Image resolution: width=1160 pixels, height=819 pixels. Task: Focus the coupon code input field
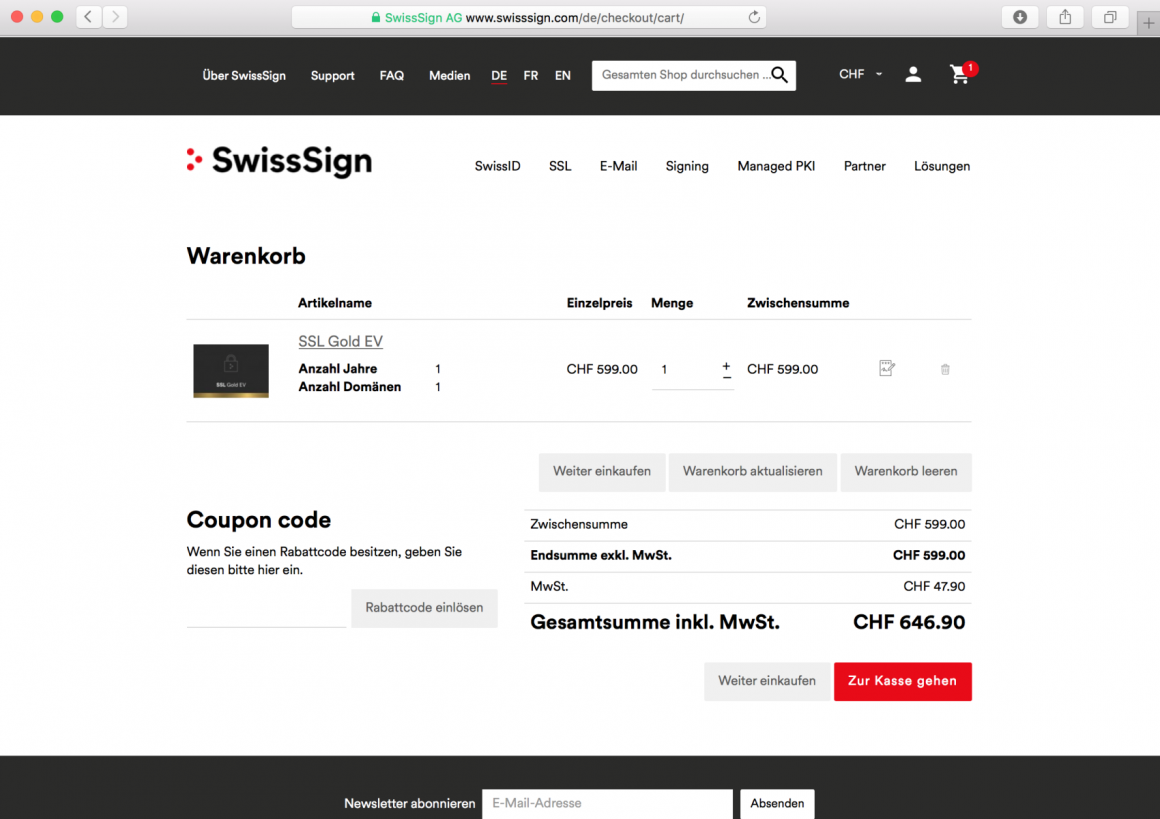[266, 609]
